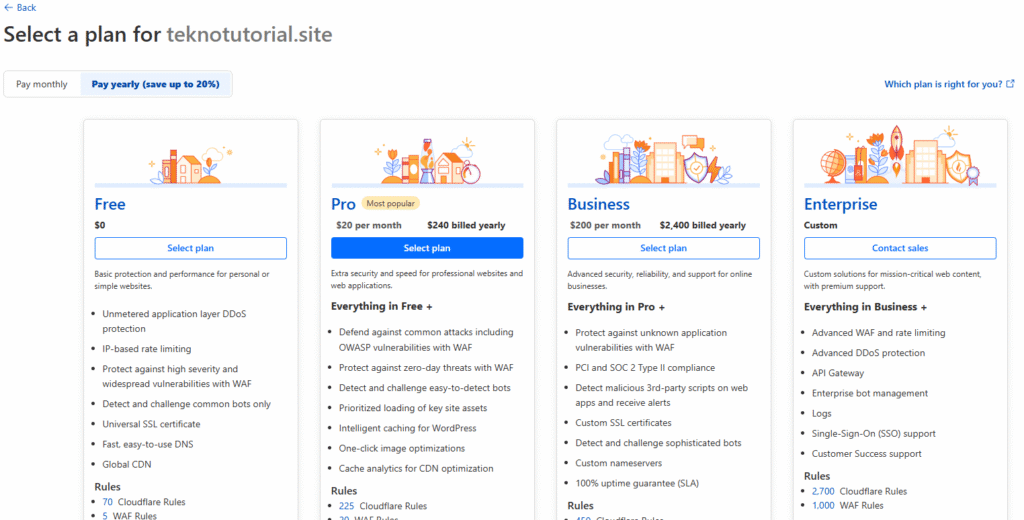The height and width of the screenshot is (520, 1024).
Task: Click the Business plan illustration
Action: click(x=664, y=159)
